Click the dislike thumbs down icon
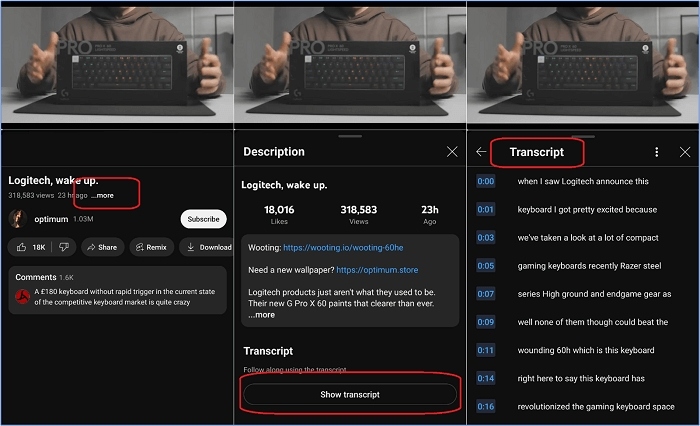Screen dimensions: 700x426 click(63, 247)
